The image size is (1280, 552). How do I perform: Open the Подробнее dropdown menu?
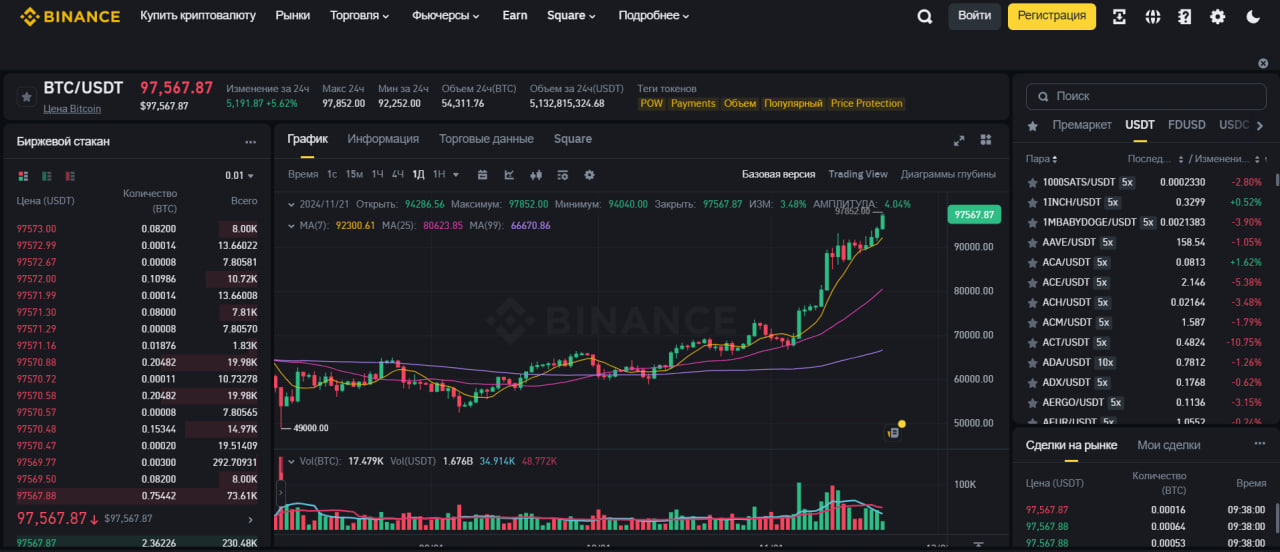pyautogui.click(x=654, y=16)
